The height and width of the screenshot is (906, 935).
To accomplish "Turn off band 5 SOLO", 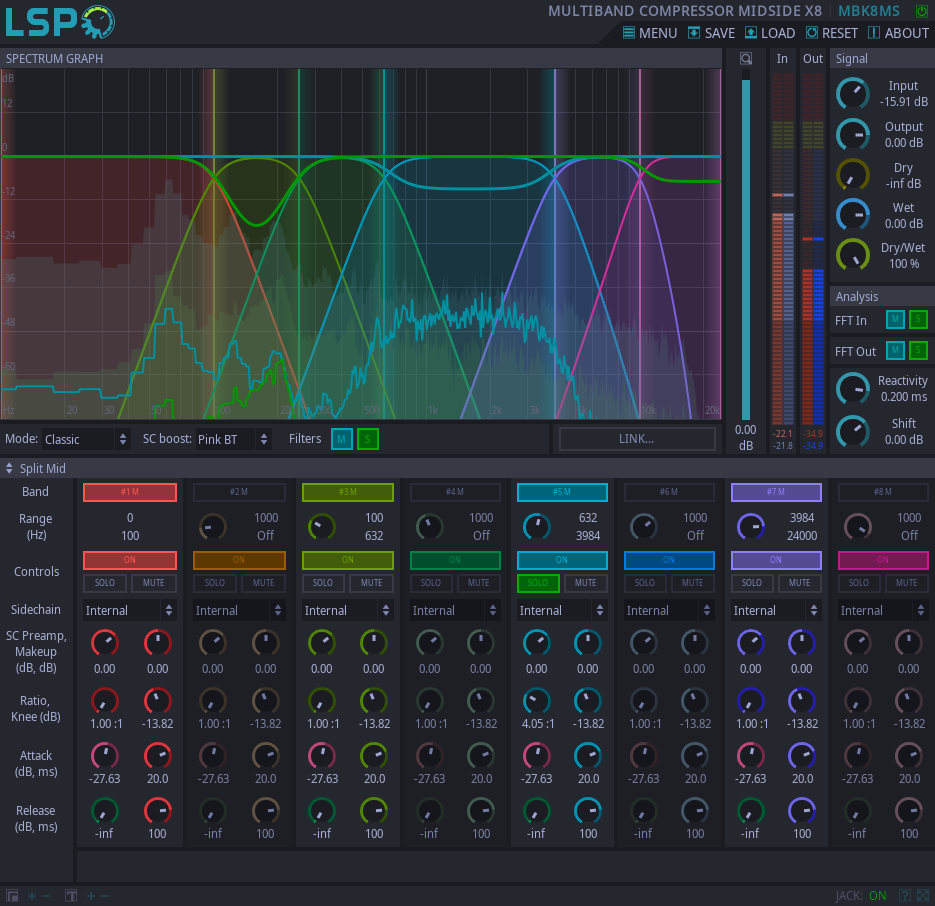I will coord(538,583).
